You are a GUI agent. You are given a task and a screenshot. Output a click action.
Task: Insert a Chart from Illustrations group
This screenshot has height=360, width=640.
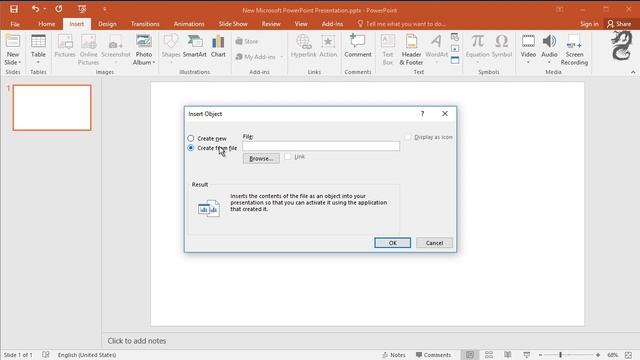218,41
